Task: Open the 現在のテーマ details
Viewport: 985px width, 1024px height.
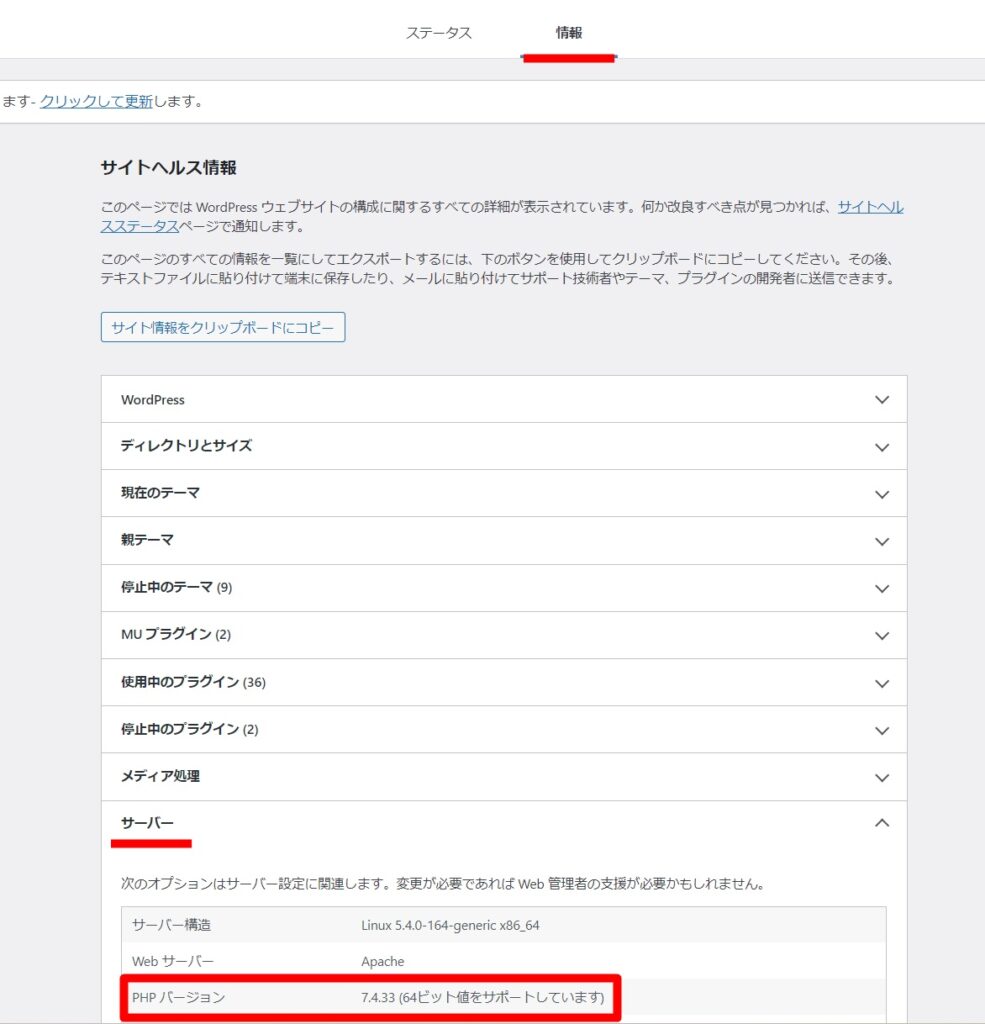Action: pos(500,493)
